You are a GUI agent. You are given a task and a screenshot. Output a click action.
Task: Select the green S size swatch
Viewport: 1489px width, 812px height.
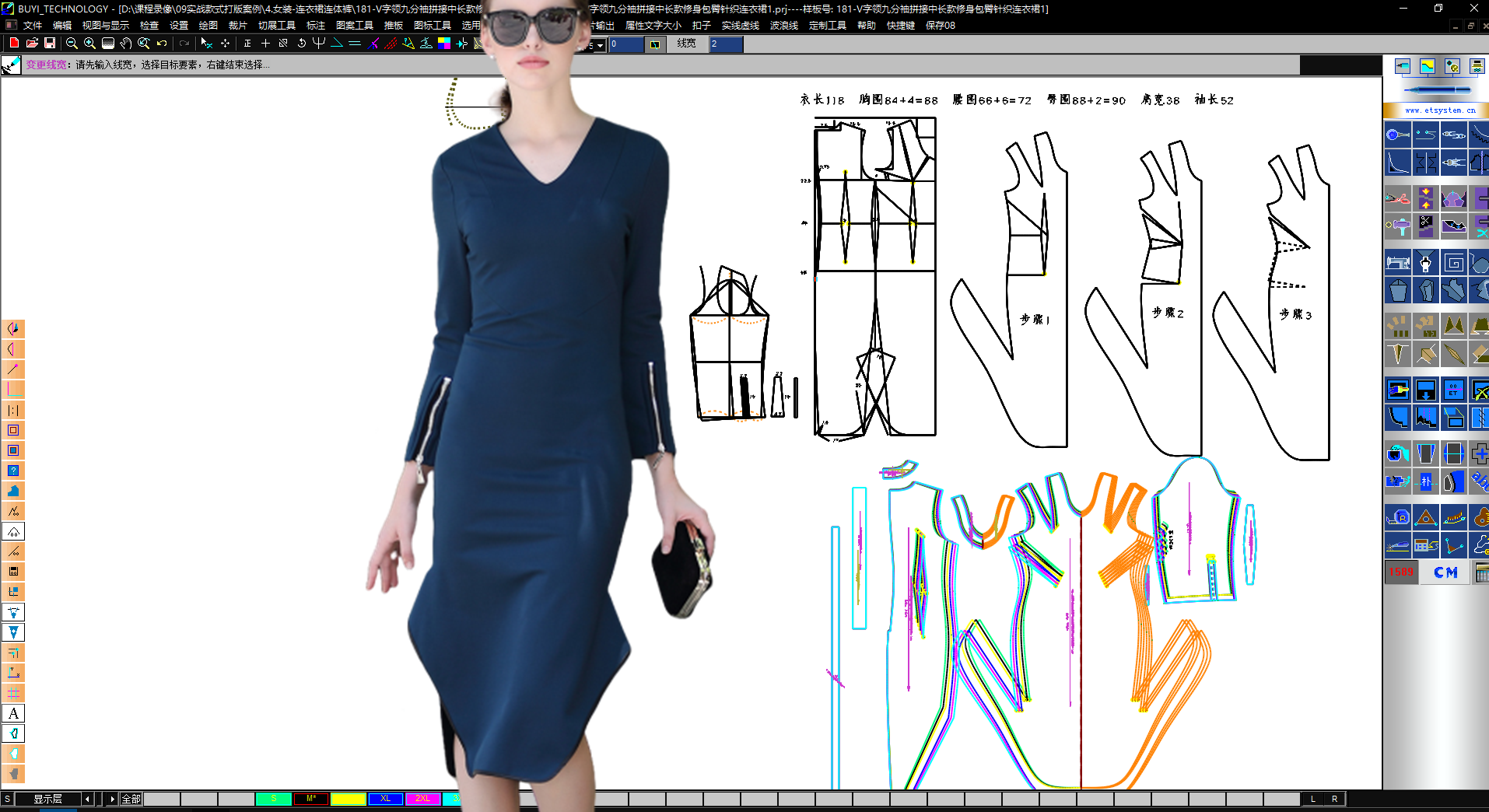[274, 799]
